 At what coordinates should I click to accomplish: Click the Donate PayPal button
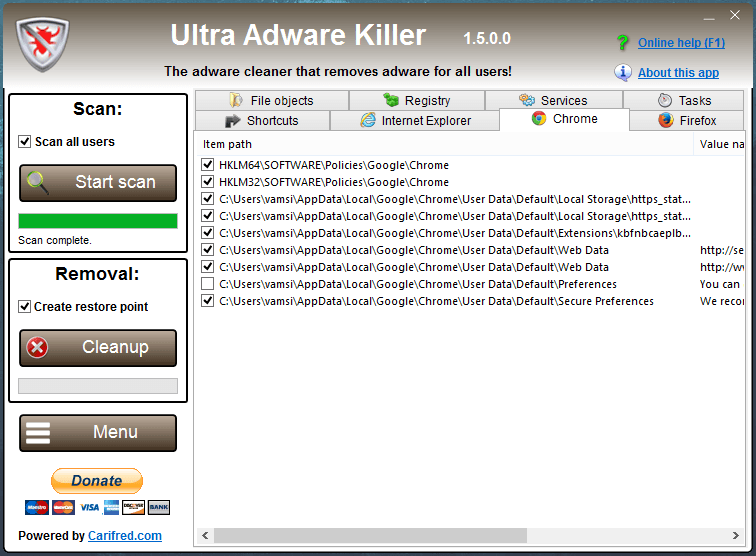click(97, 481)
